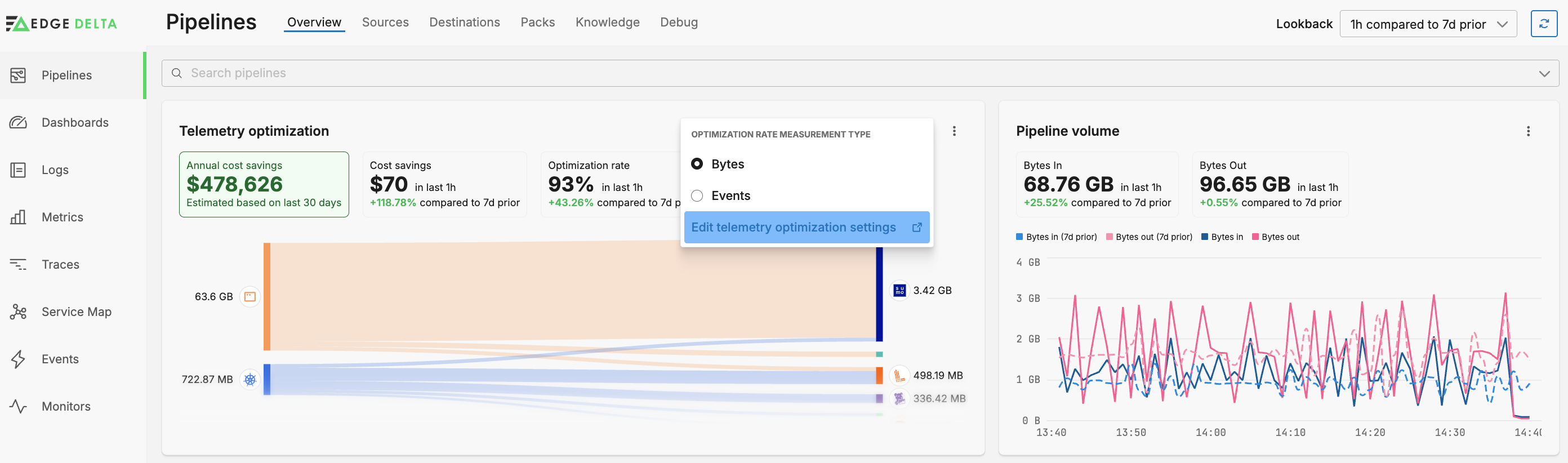Click the dark blue 3.42 GB destination bar
This screenshot has width=1568, height=463.
[x=879, y=295]
